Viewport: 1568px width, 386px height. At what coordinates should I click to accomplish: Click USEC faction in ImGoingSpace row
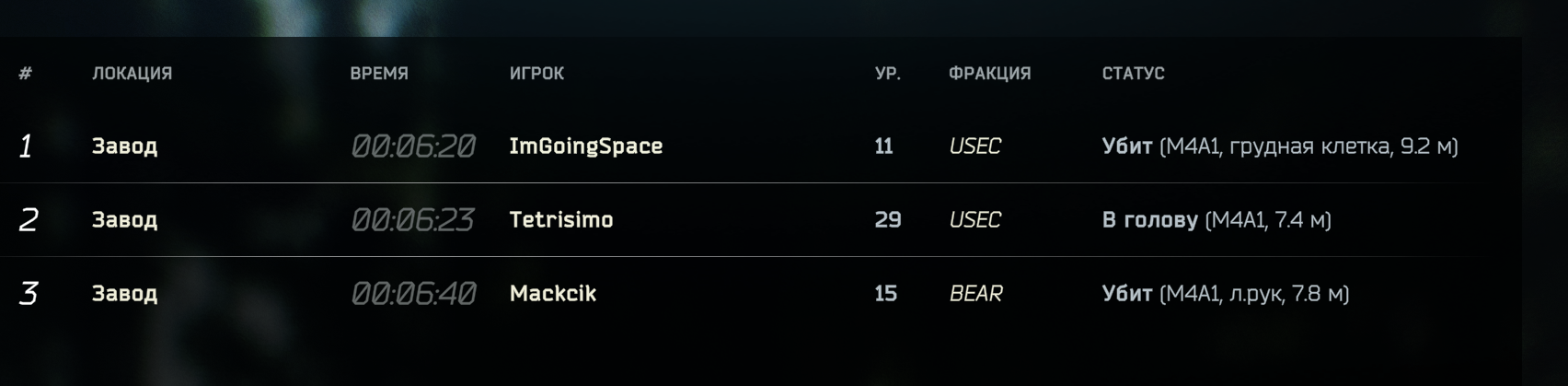point(974,146)
